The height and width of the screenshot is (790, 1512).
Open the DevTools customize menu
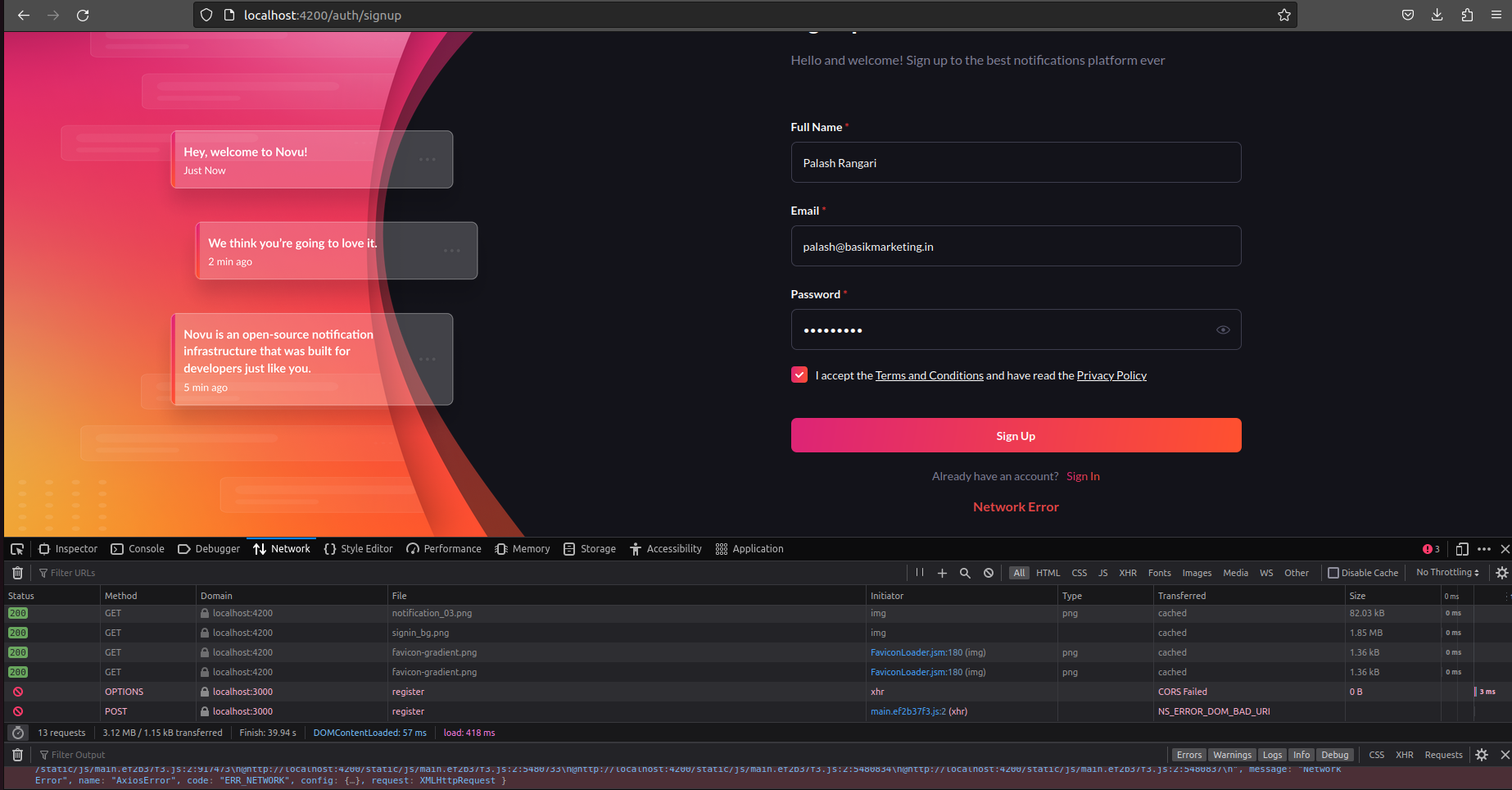coord(1484,549)
